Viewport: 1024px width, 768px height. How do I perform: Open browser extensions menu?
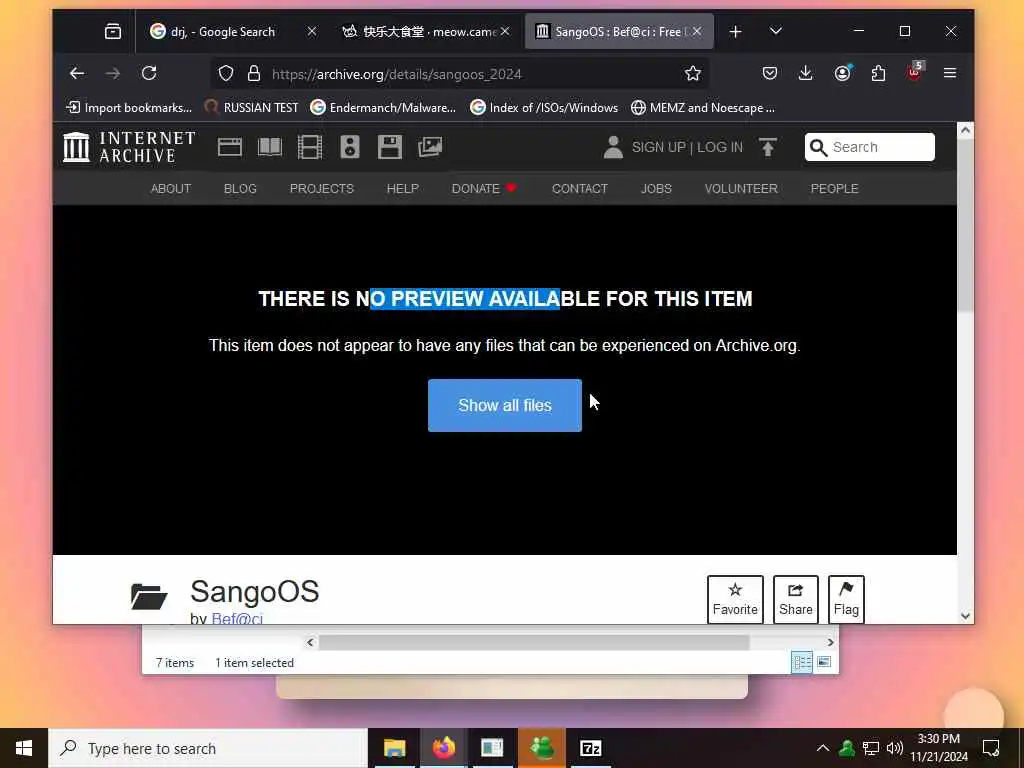coord(878,73)
